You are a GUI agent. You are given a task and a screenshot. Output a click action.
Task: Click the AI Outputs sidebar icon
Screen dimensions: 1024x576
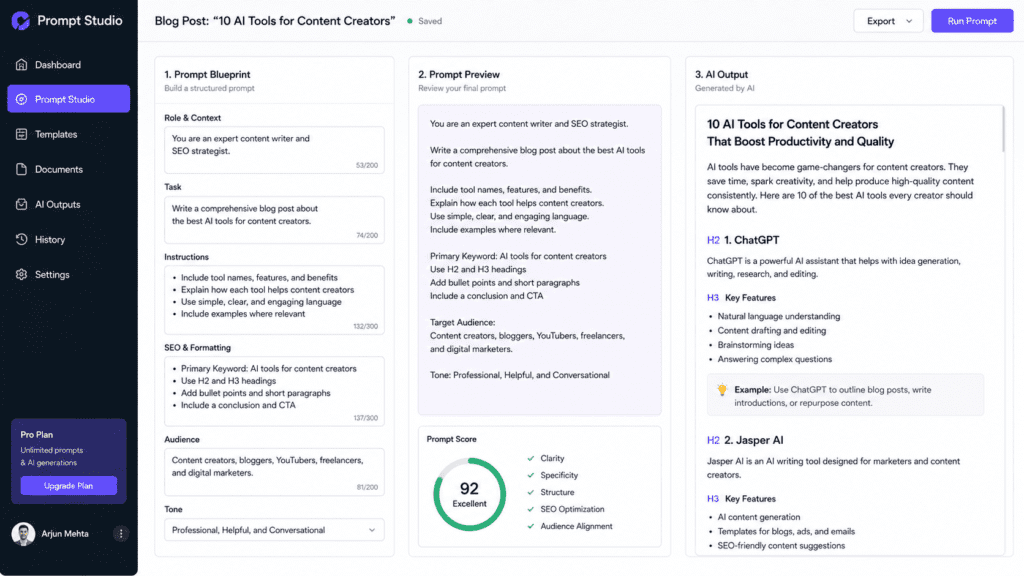[x=22, y=204]
